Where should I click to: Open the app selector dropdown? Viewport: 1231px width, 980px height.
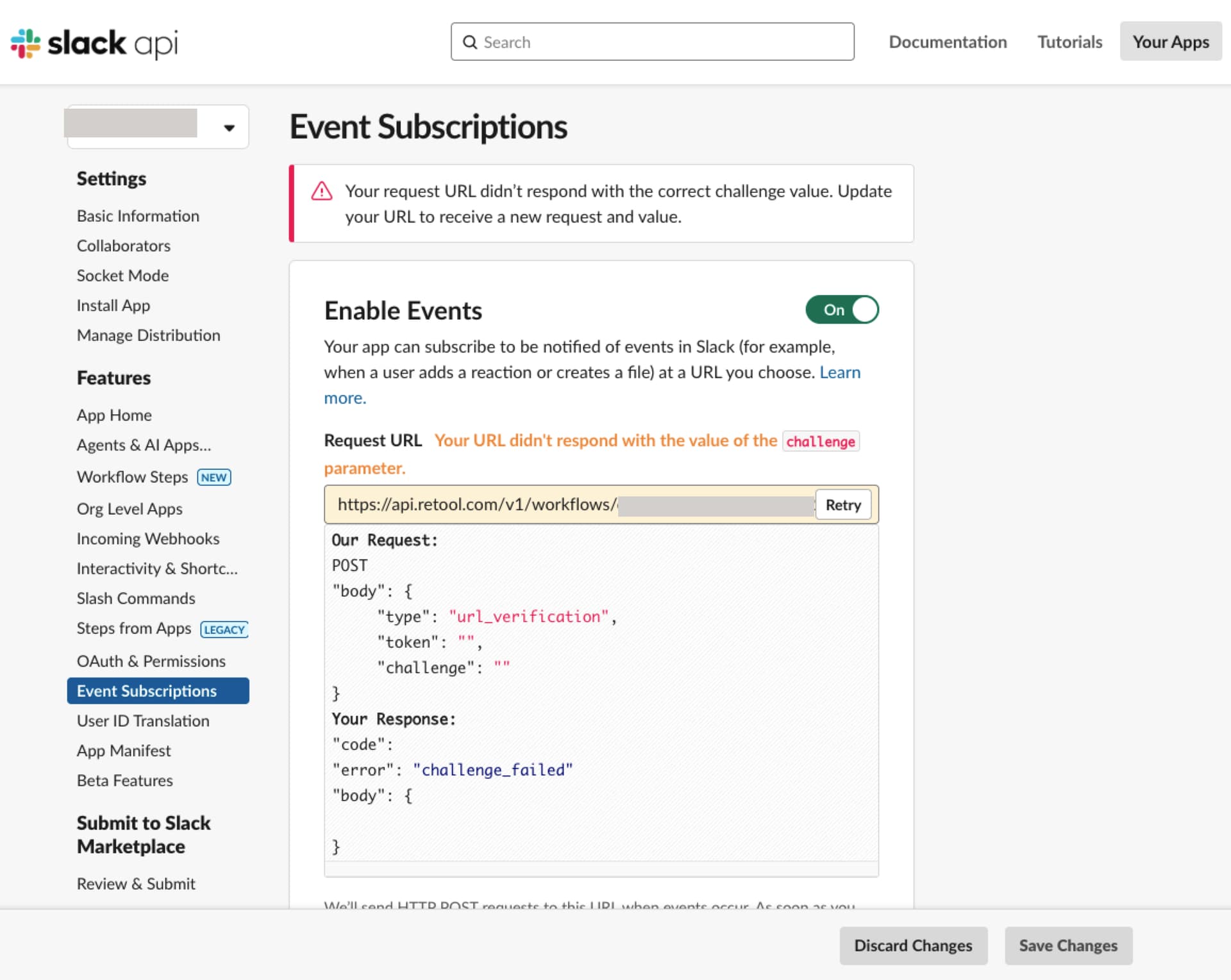click(x=158, y=127)
